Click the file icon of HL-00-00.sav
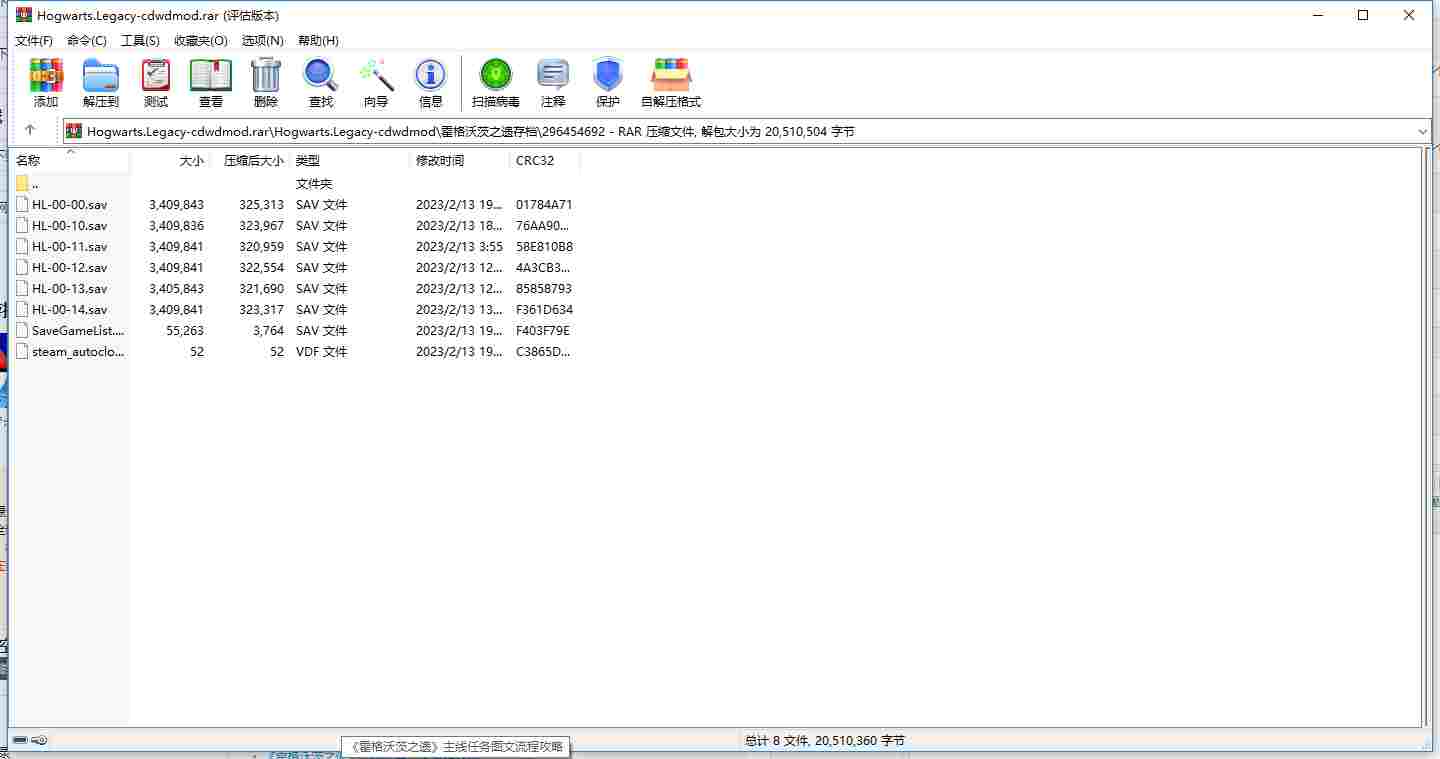Screen dimensions: 1440x759 22,204
